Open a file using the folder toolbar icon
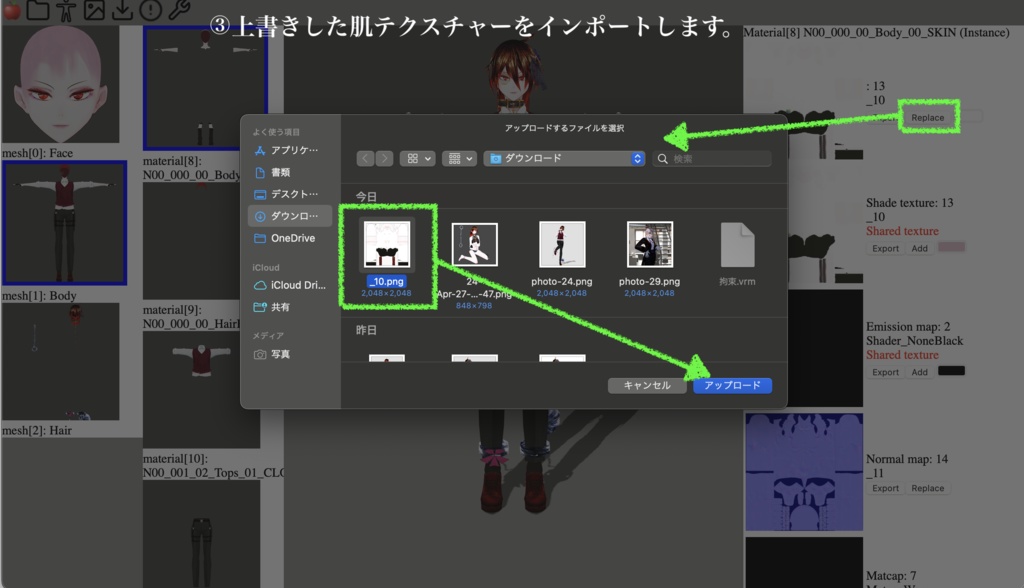 tap(38, 9)
